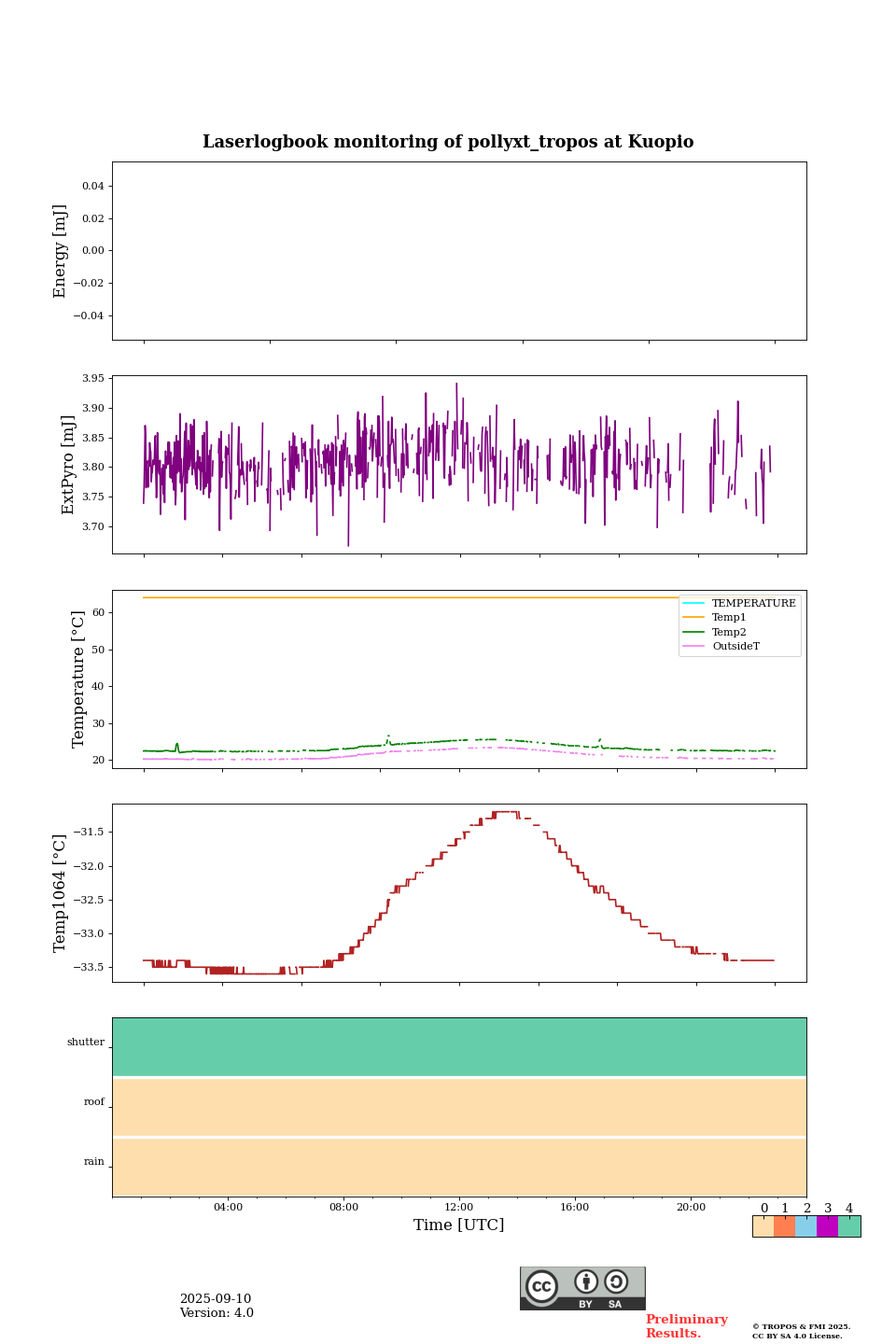
Task: Click the OutsideT legend entry
Action: [735, 647]
